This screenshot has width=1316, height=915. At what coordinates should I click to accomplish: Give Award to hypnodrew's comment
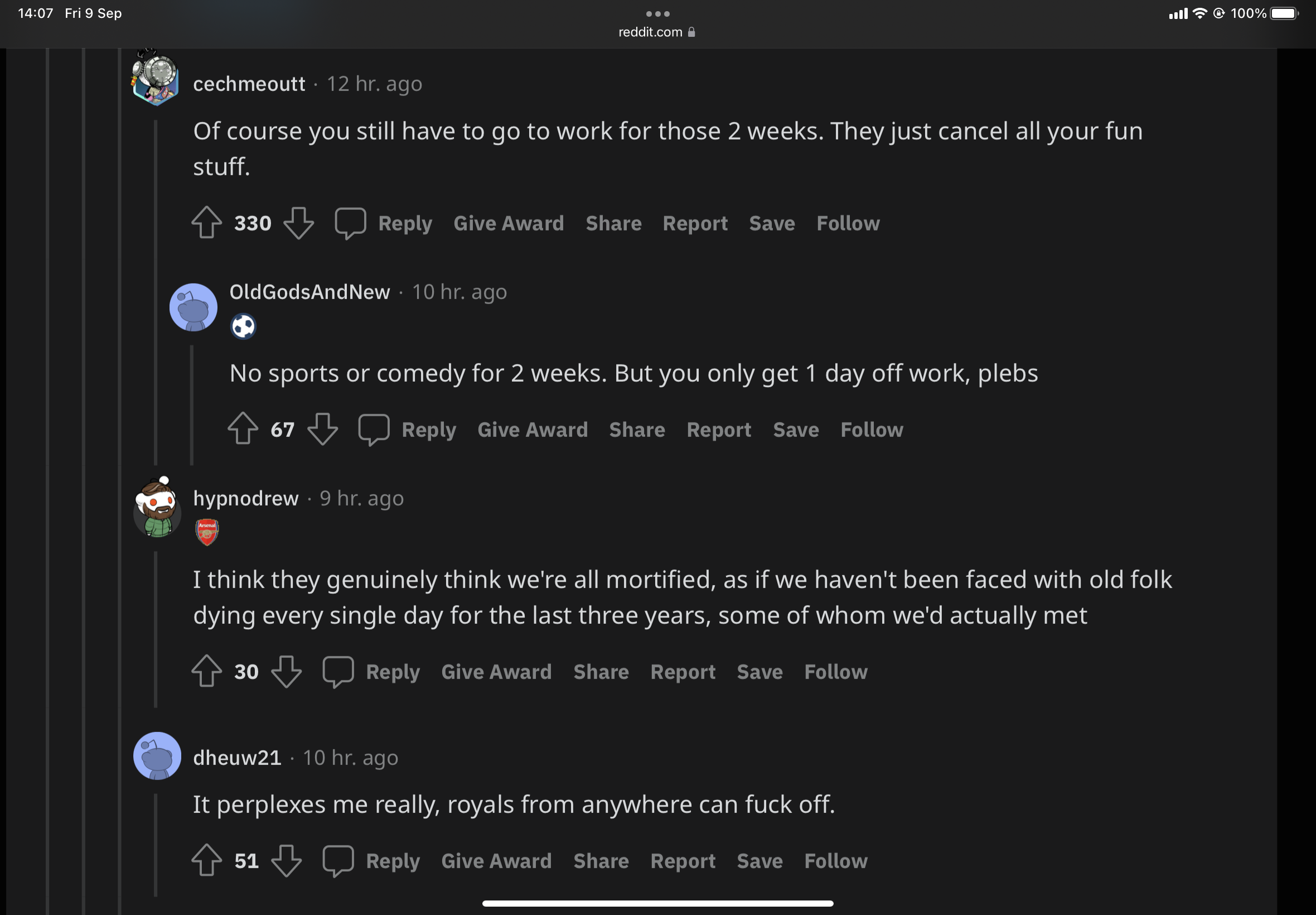(x=496, y=672)
